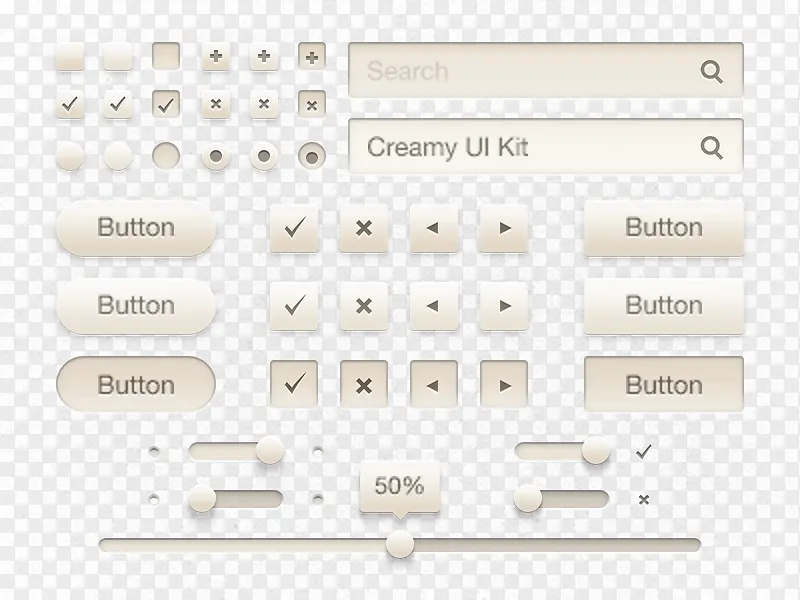The height and width of the screenshot is (600, 800).
Task: Click the magnifier icon in the empty Search field
Action: pyautogui.click(x=712, y=71)
